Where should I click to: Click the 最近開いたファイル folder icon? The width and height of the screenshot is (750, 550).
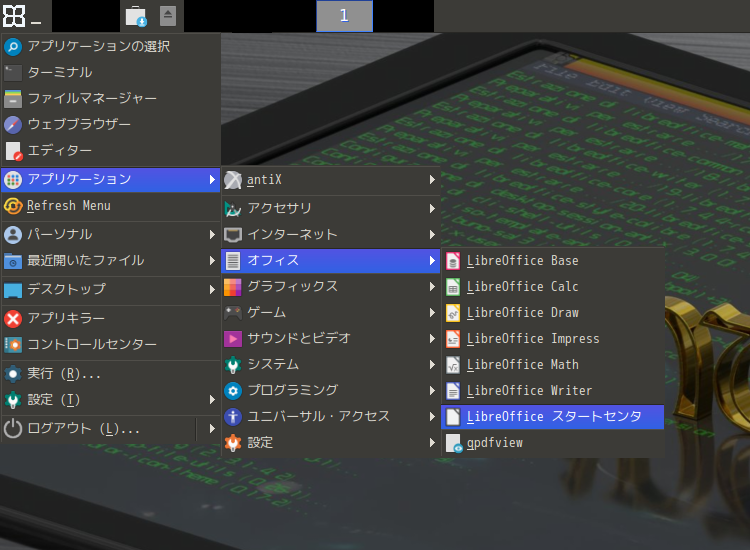tap(13, 261)
